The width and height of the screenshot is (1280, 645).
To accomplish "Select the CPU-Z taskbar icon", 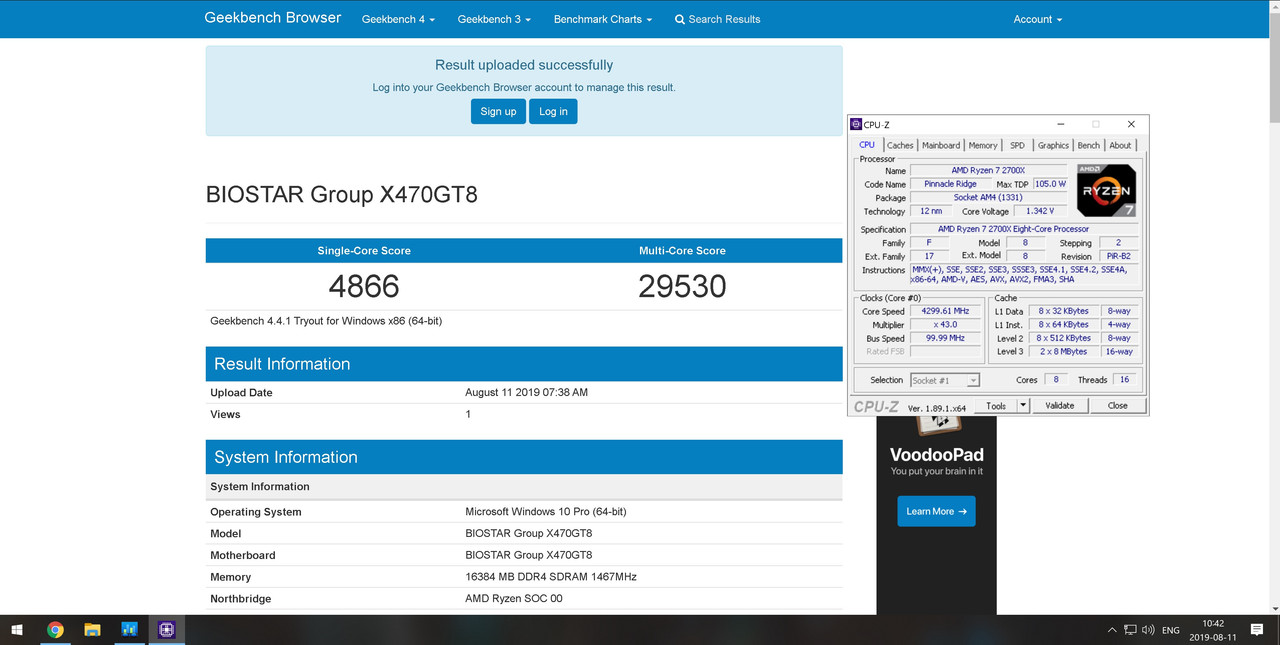I will click(166, 630).
